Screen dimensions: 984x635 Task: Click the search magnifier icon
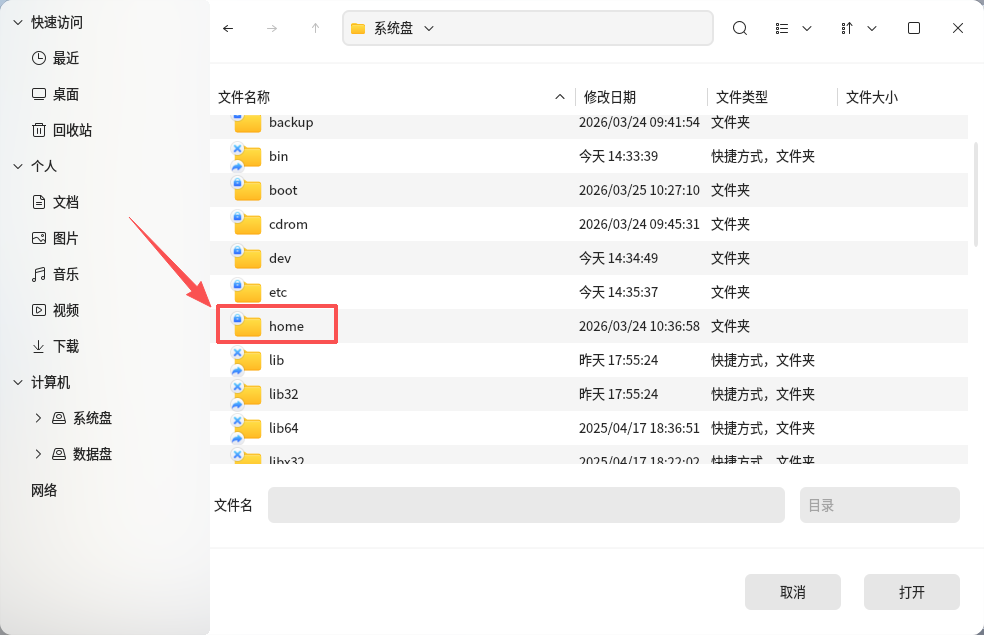[x=740, y=28]
